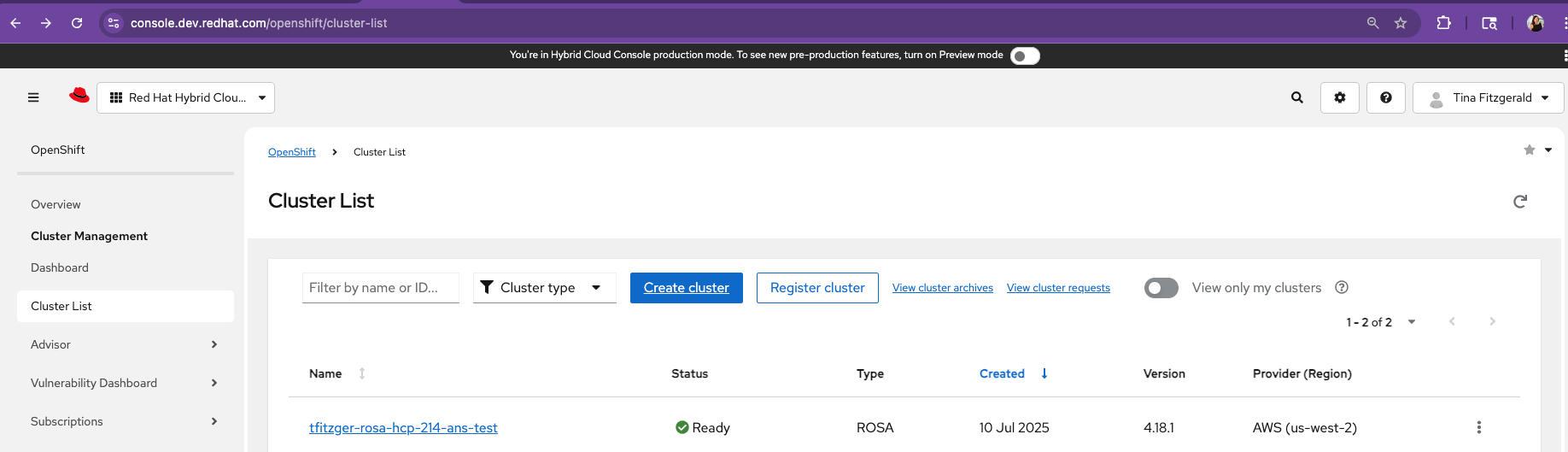The image size is (1568, 452).
Task: Open the console search icon
Action: 1297,97
